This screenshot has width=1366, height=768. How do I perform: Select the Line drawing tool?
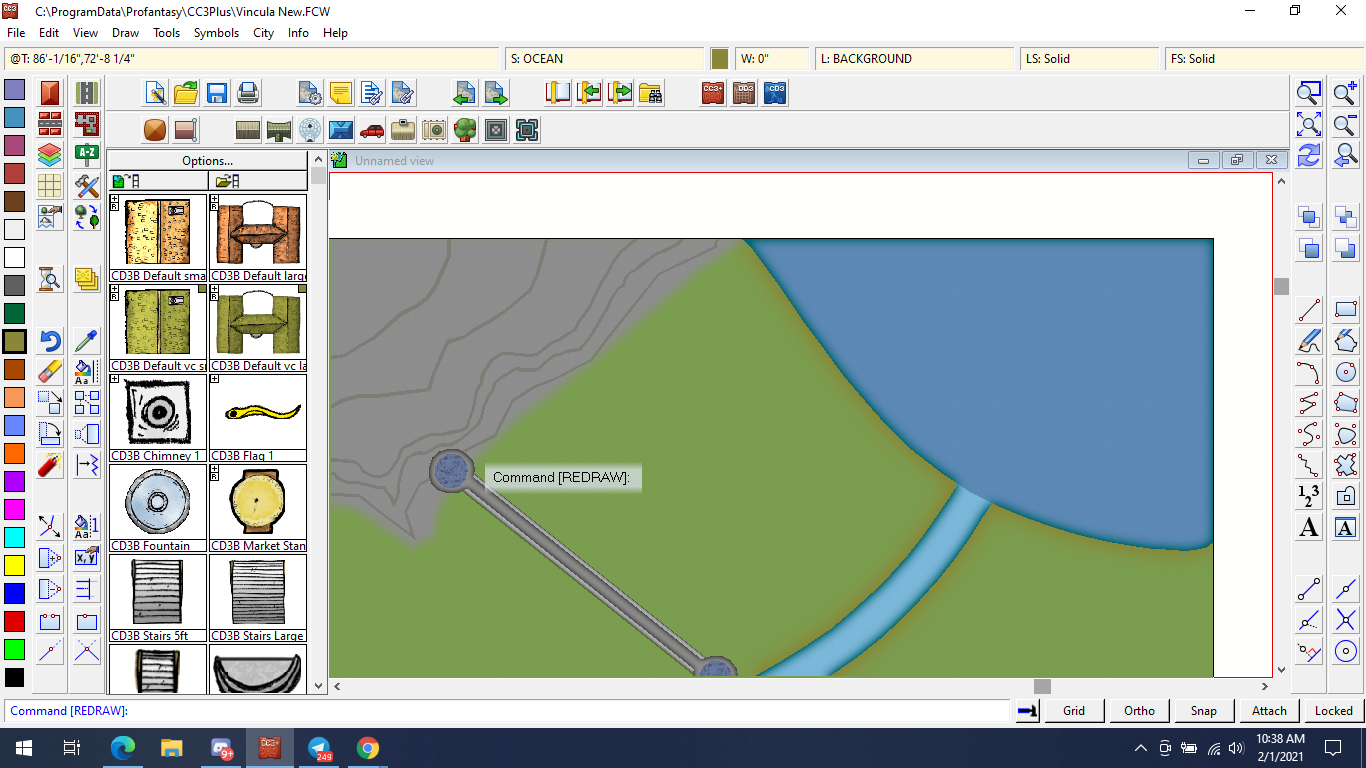click(x=1309, y=310)
